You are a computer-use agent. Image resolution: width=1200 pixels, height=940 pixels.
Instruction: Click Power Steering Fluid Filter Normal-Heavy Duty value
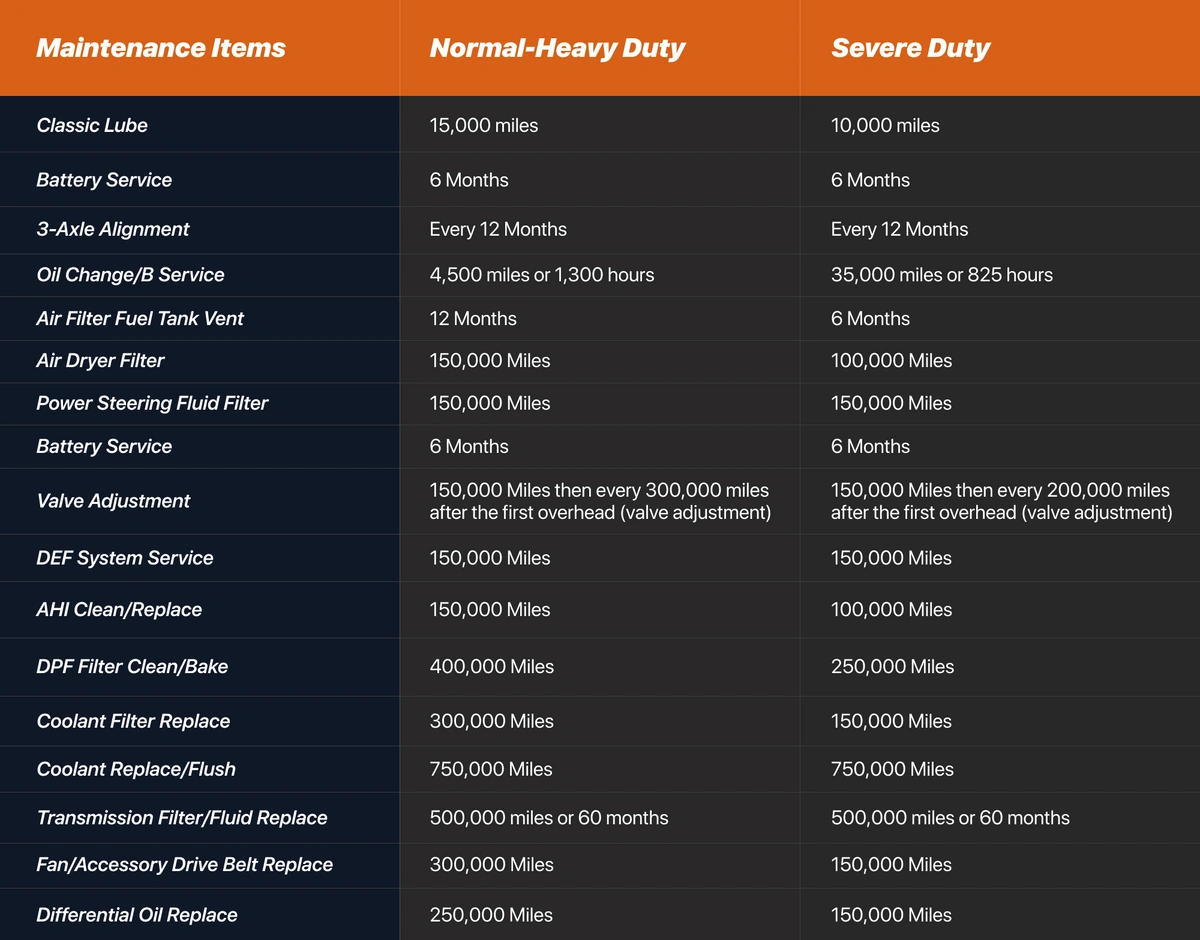(x=490, y=403)
